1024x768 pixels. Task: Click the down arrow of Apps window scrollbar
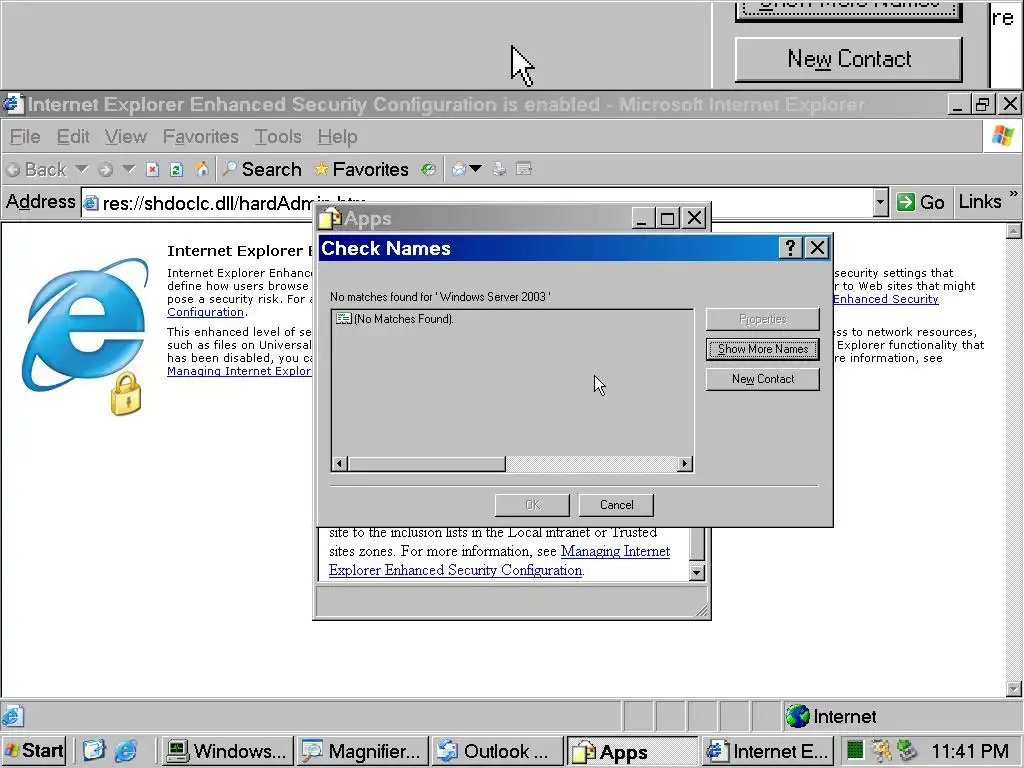point(697,573)
